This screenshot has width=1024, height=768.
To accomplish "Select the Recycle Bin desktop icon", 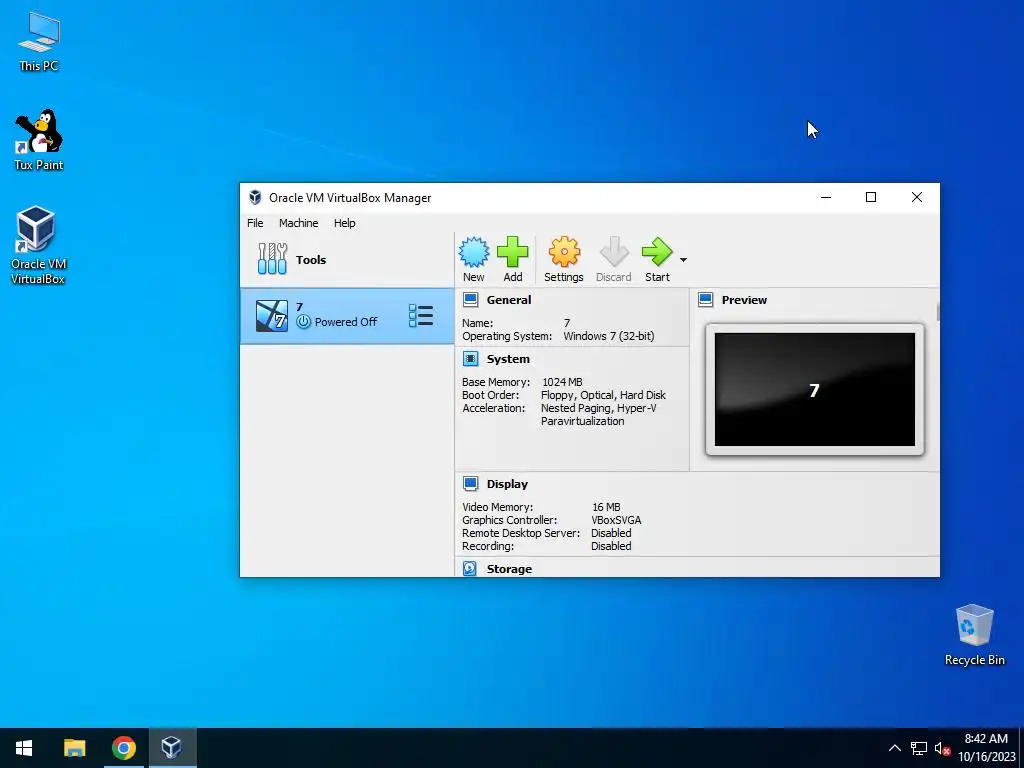I will 974,635.
